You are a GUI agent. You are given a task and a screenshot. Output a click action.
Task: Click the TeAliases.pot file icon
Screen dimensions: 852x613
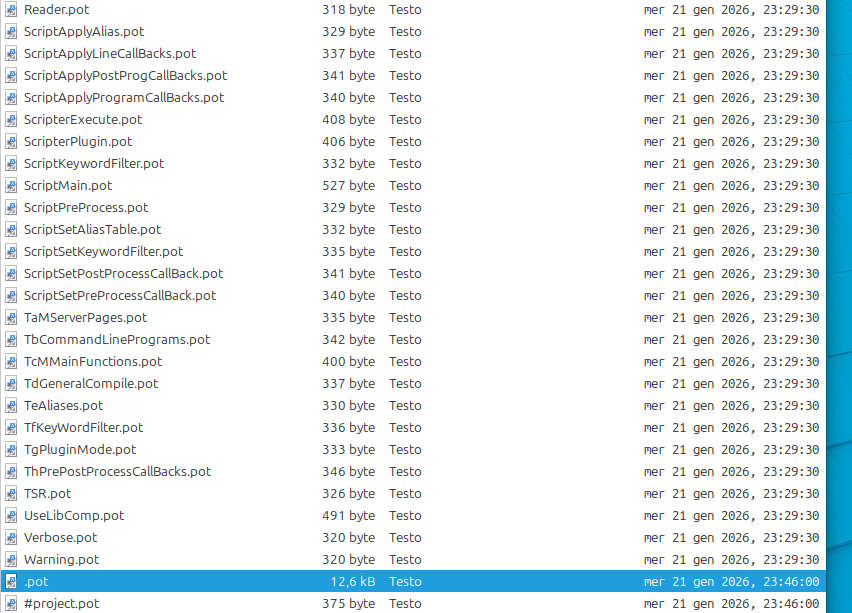(11, 405)
